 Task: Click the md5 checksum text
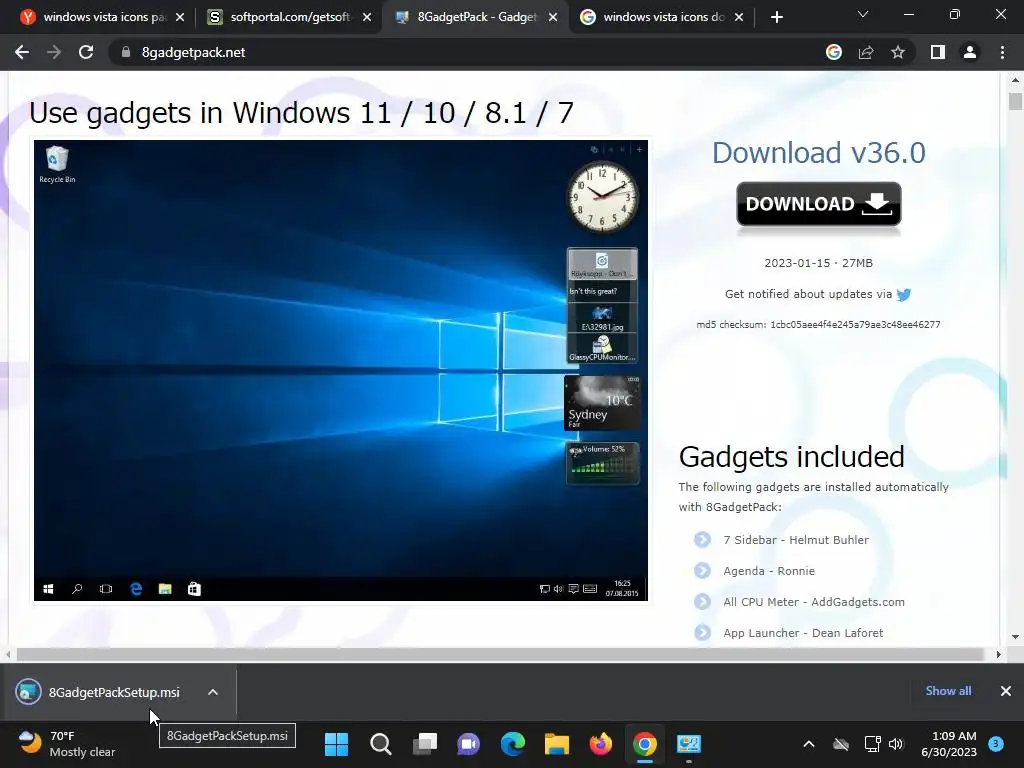tap(818, 325)
